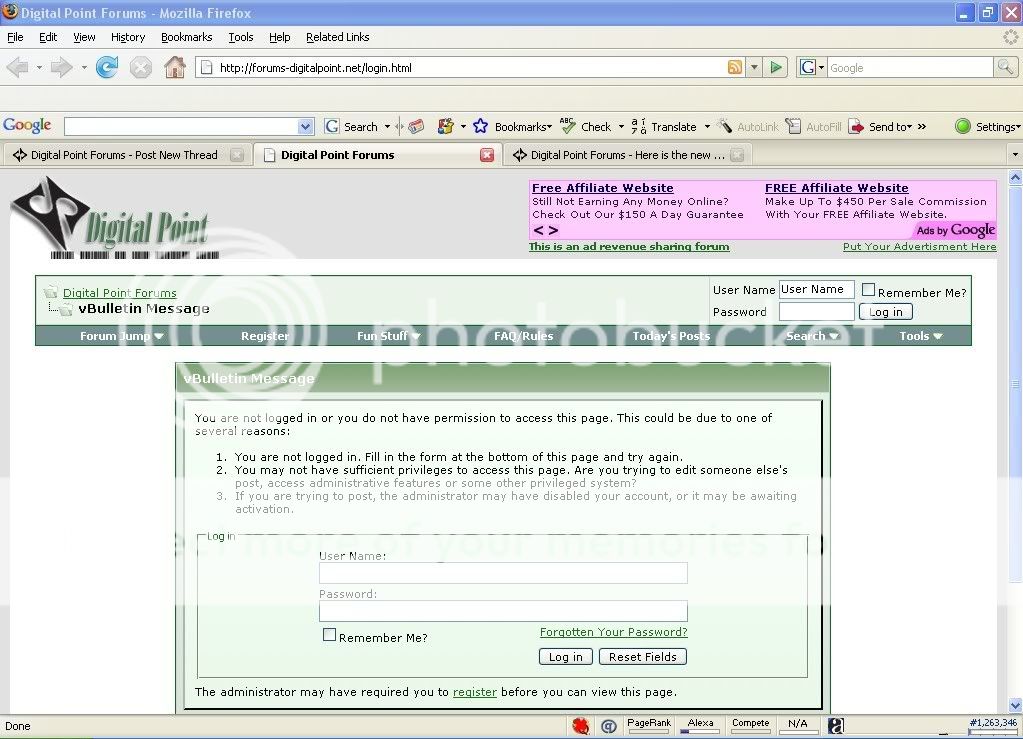Close the Digital Point Forums tab

point(487,155)
